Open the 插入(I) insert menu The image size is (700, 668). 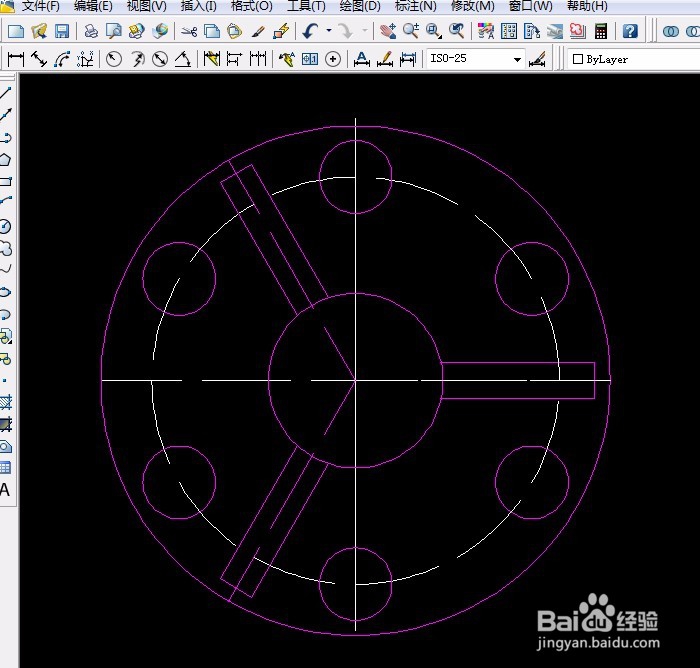(x=199, y=6)
